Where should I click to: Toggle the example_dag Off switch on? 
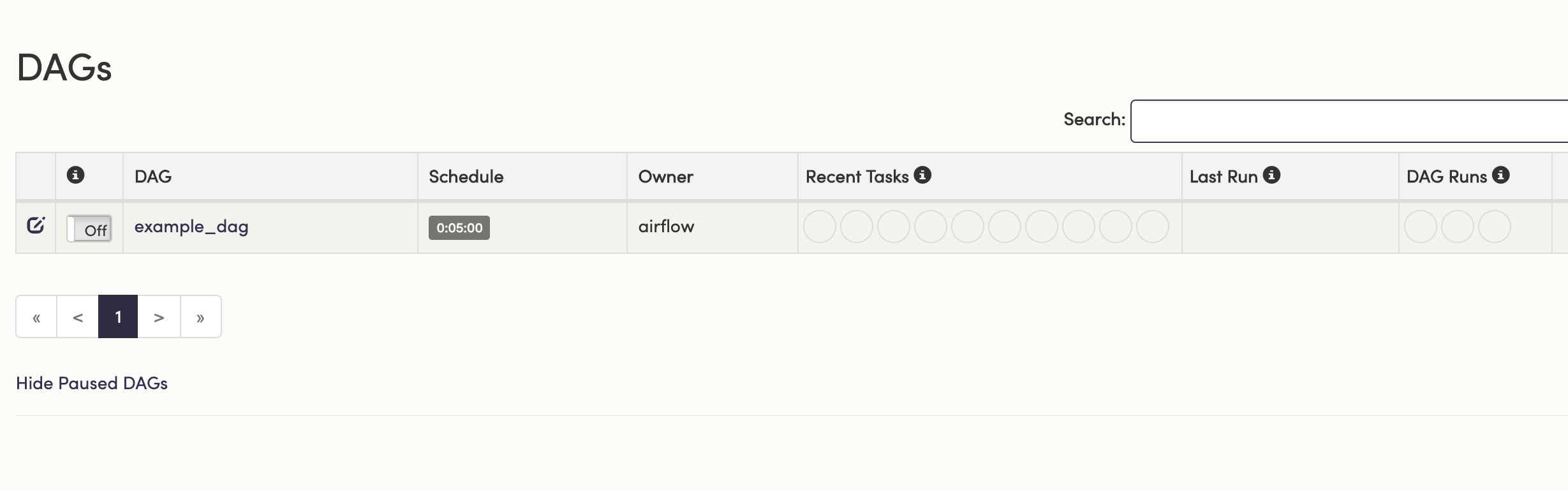89,228
